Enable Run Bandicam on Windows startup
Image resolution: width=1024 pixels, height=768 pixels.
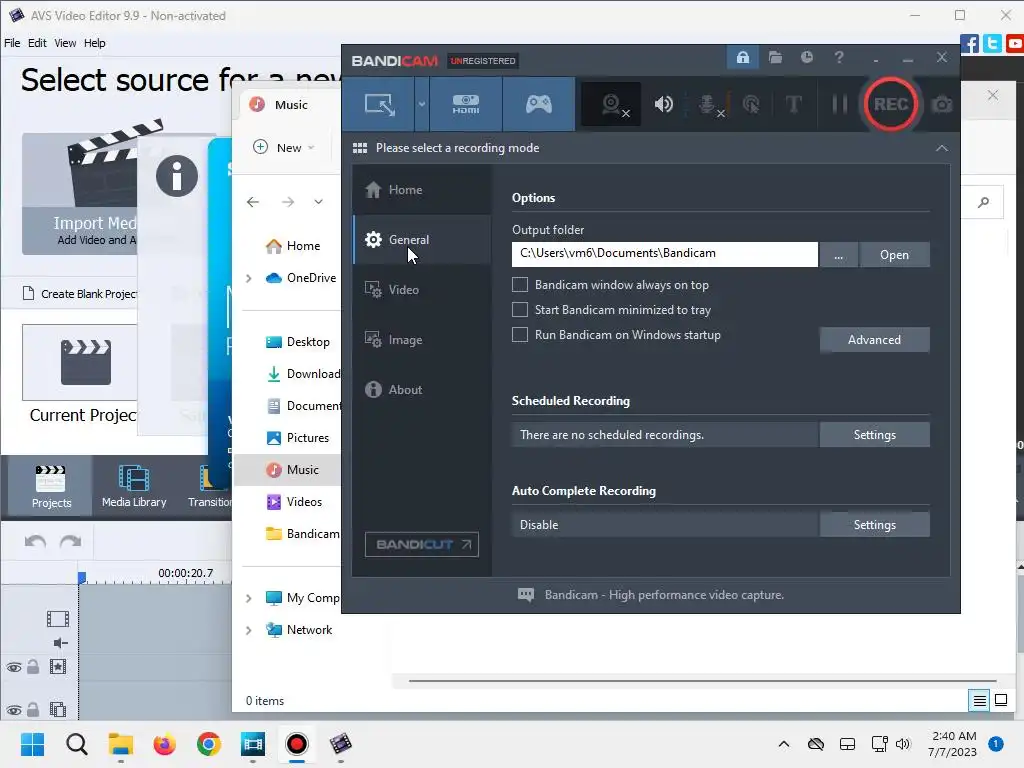[x=520, y=335]
